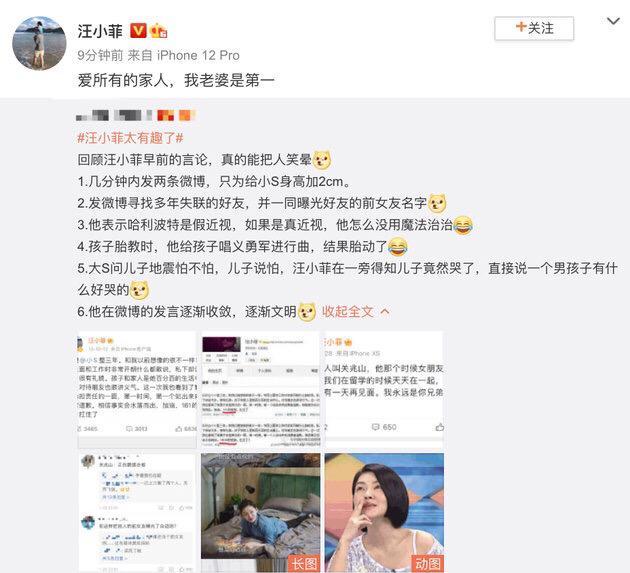Open the 动图 woman thinking thumbnail

pos(384,512)
